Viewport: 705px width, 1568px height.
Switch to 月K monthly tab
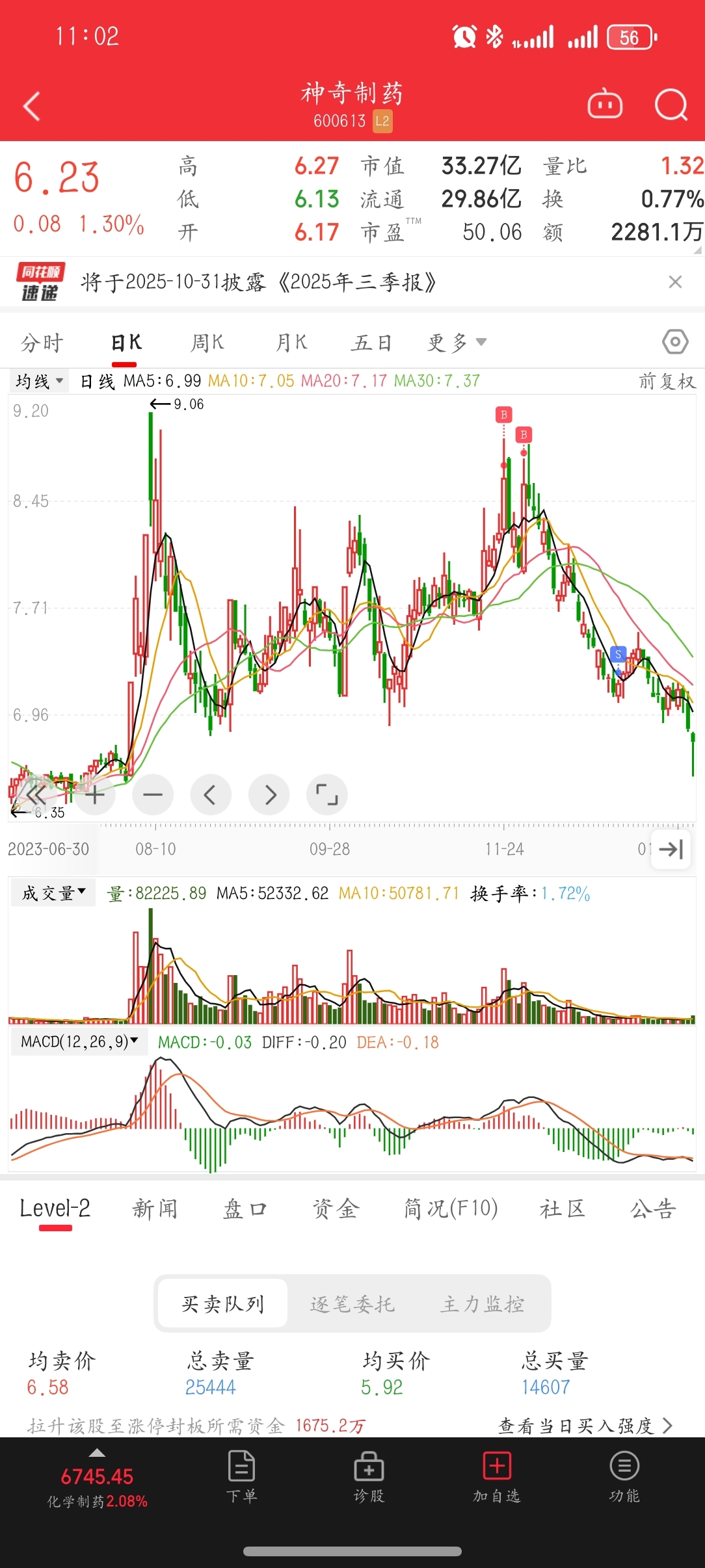[x=291, y=343]
